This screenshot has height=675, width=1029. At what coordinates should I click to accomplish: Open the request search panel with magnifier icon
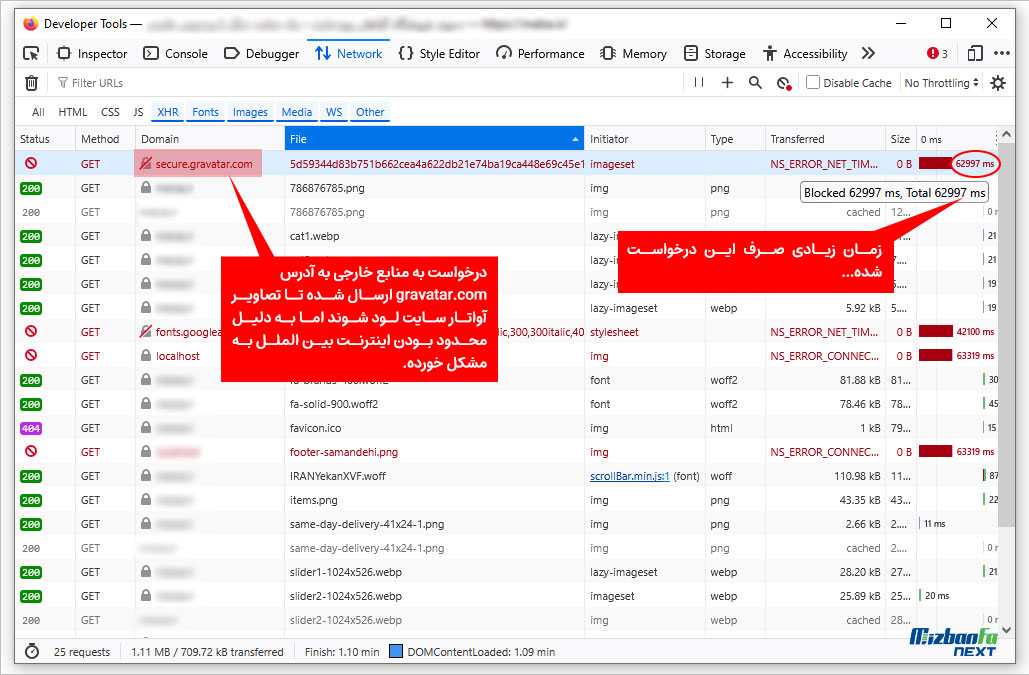755,83
